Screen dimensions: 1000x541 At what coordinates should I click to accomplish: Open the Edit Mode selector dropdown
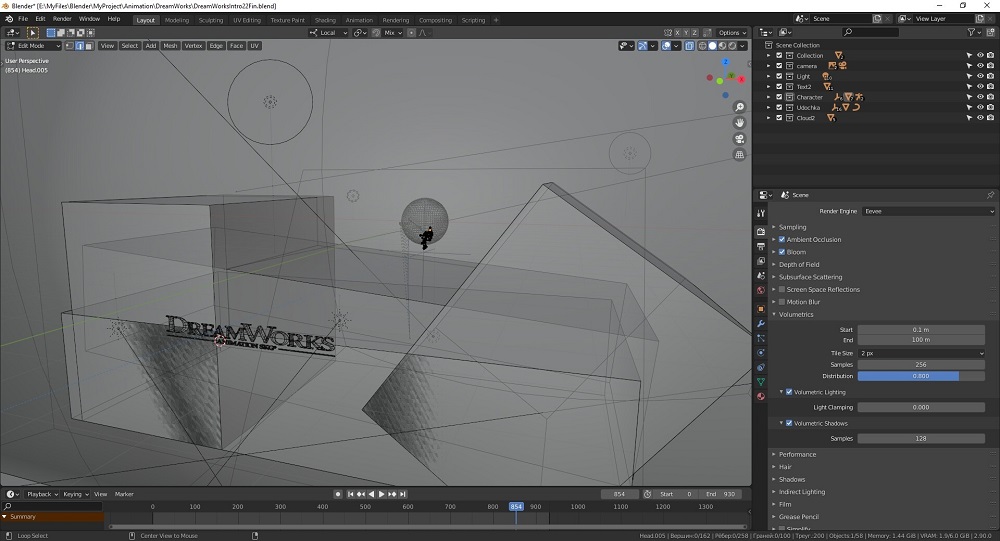pyautogui.click(x=33, y=46)
